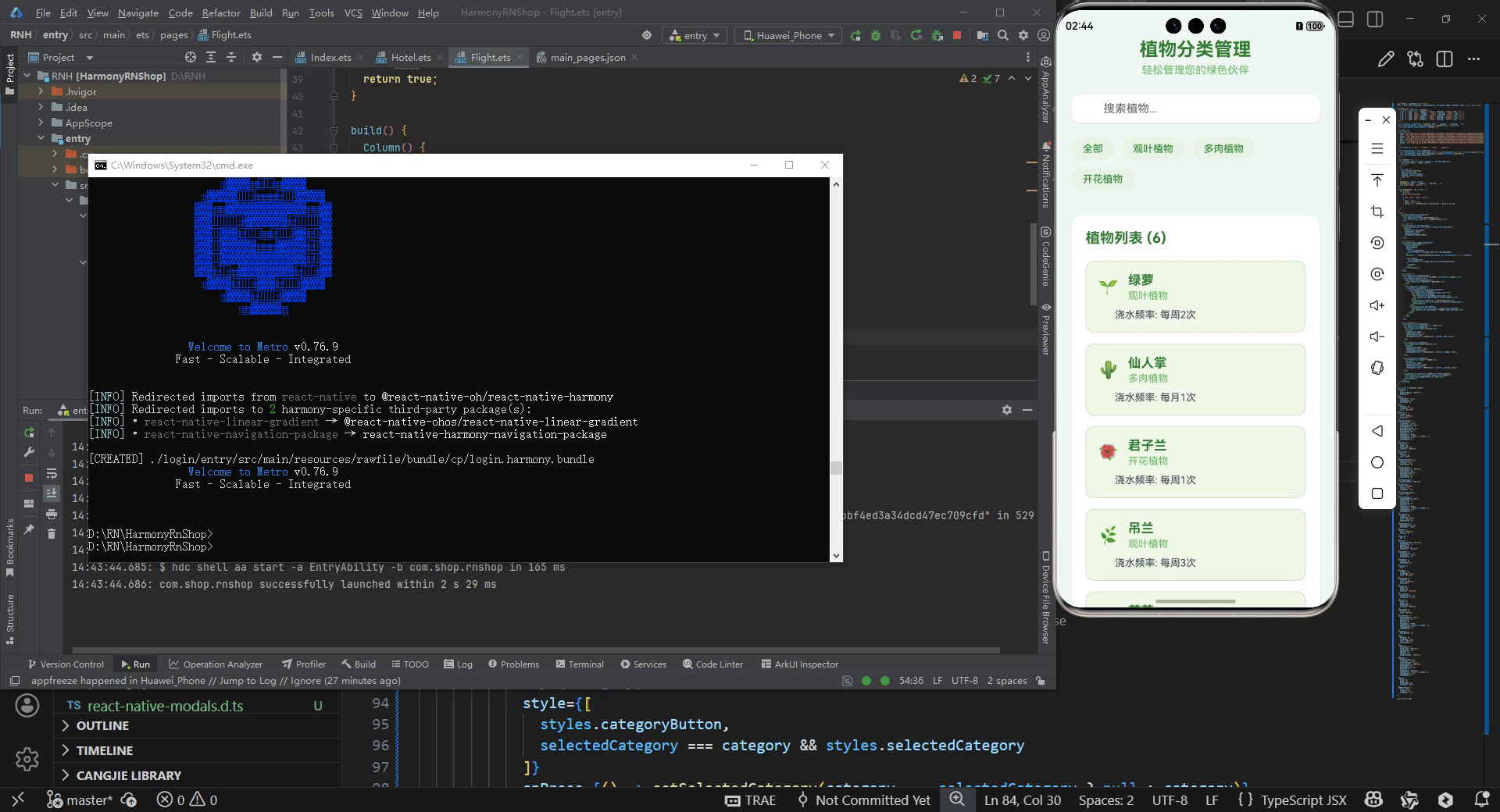Tap emulator Back triangle button
This screenshot has height=812, width=1500.
[x=1377, y=431]
